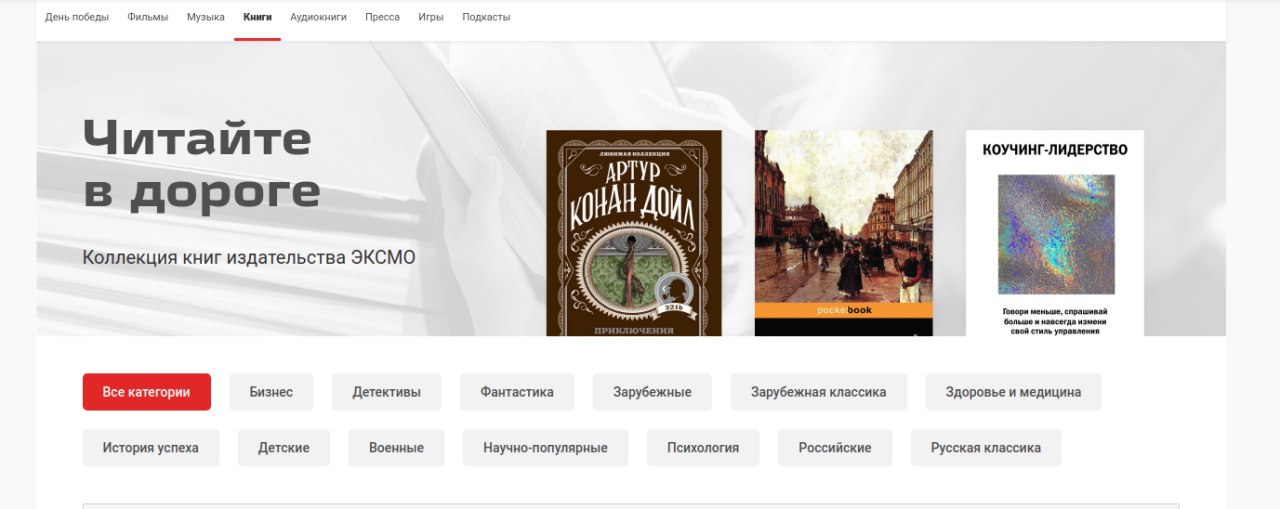
Task: Open the День победы tab
Action: pos(77,17)
